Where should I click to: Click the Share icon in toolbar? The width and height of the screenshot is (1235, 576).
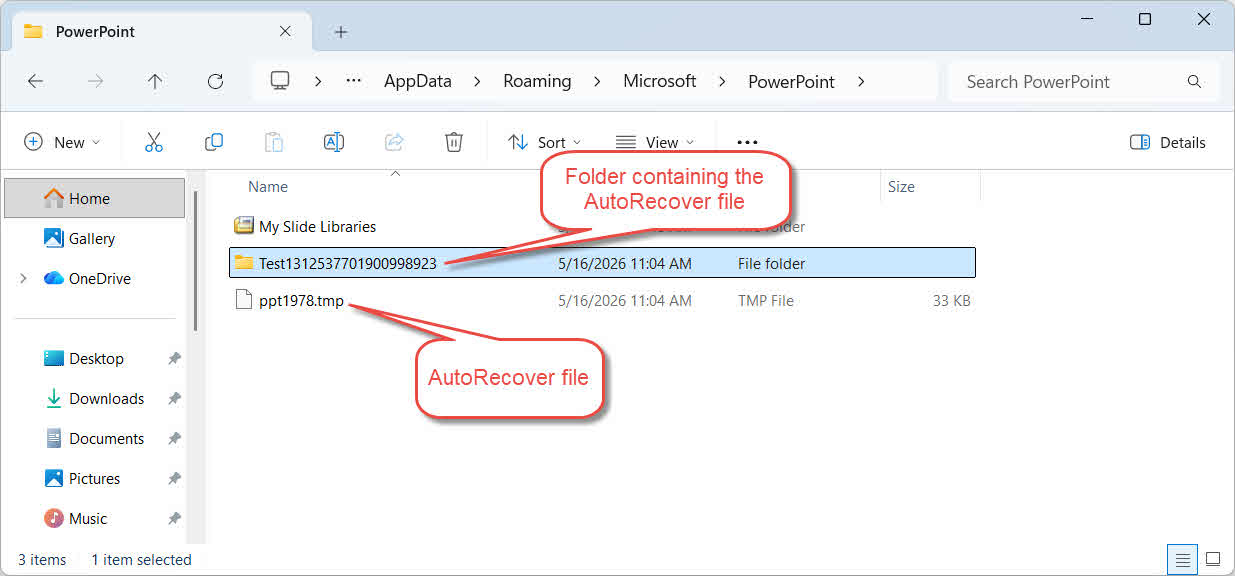[x=394, y=142]
